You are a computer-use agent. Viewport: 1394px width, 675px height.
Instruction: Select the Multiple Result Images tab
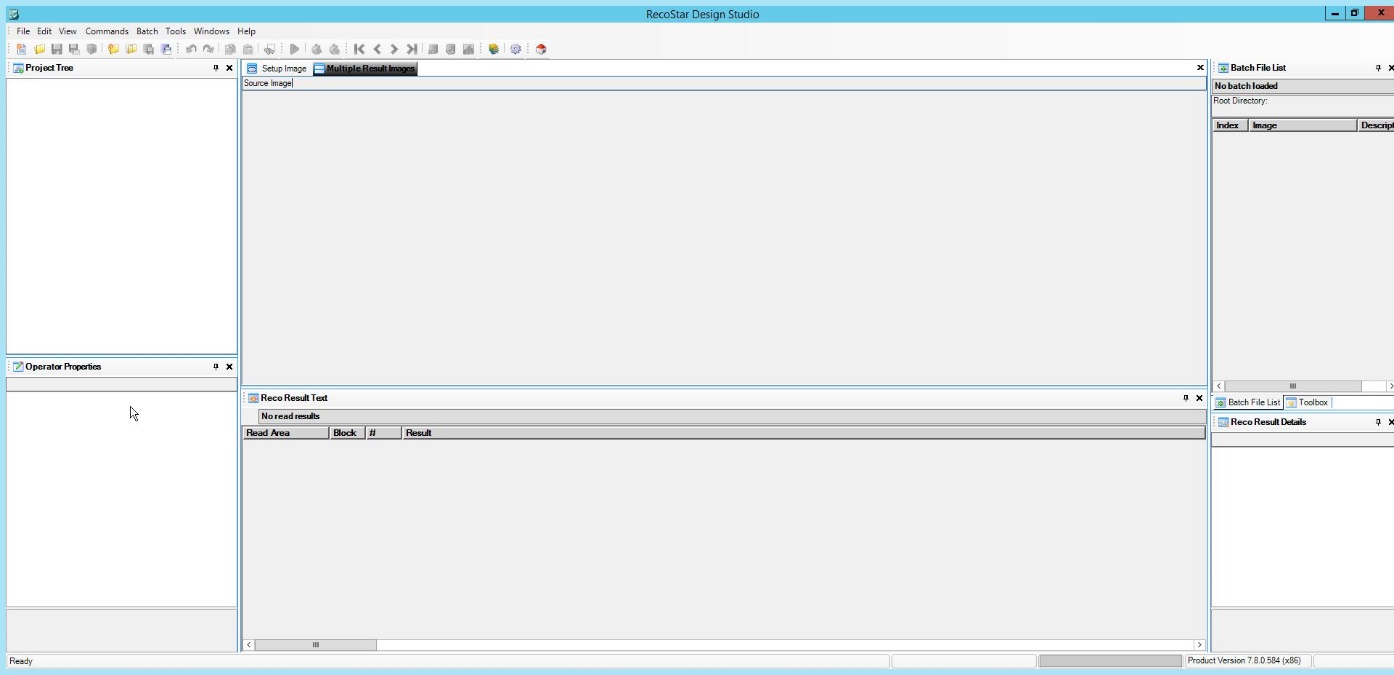(364, 69)
